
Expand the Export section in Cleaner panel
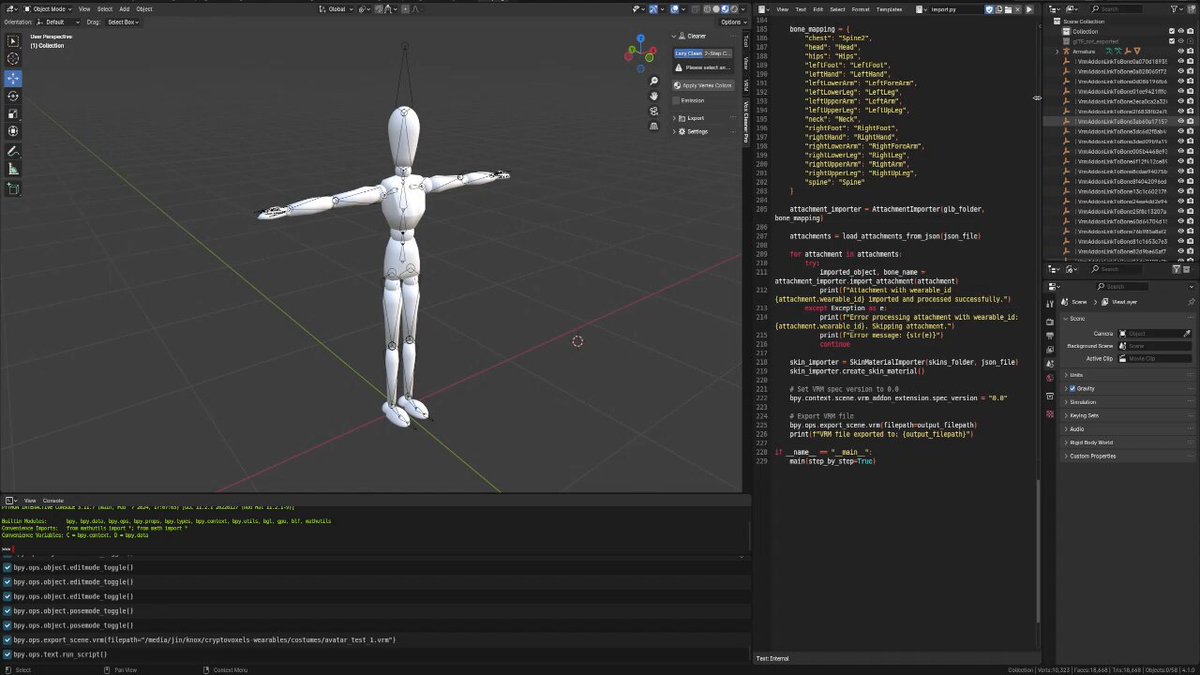[x=694, y=118]
